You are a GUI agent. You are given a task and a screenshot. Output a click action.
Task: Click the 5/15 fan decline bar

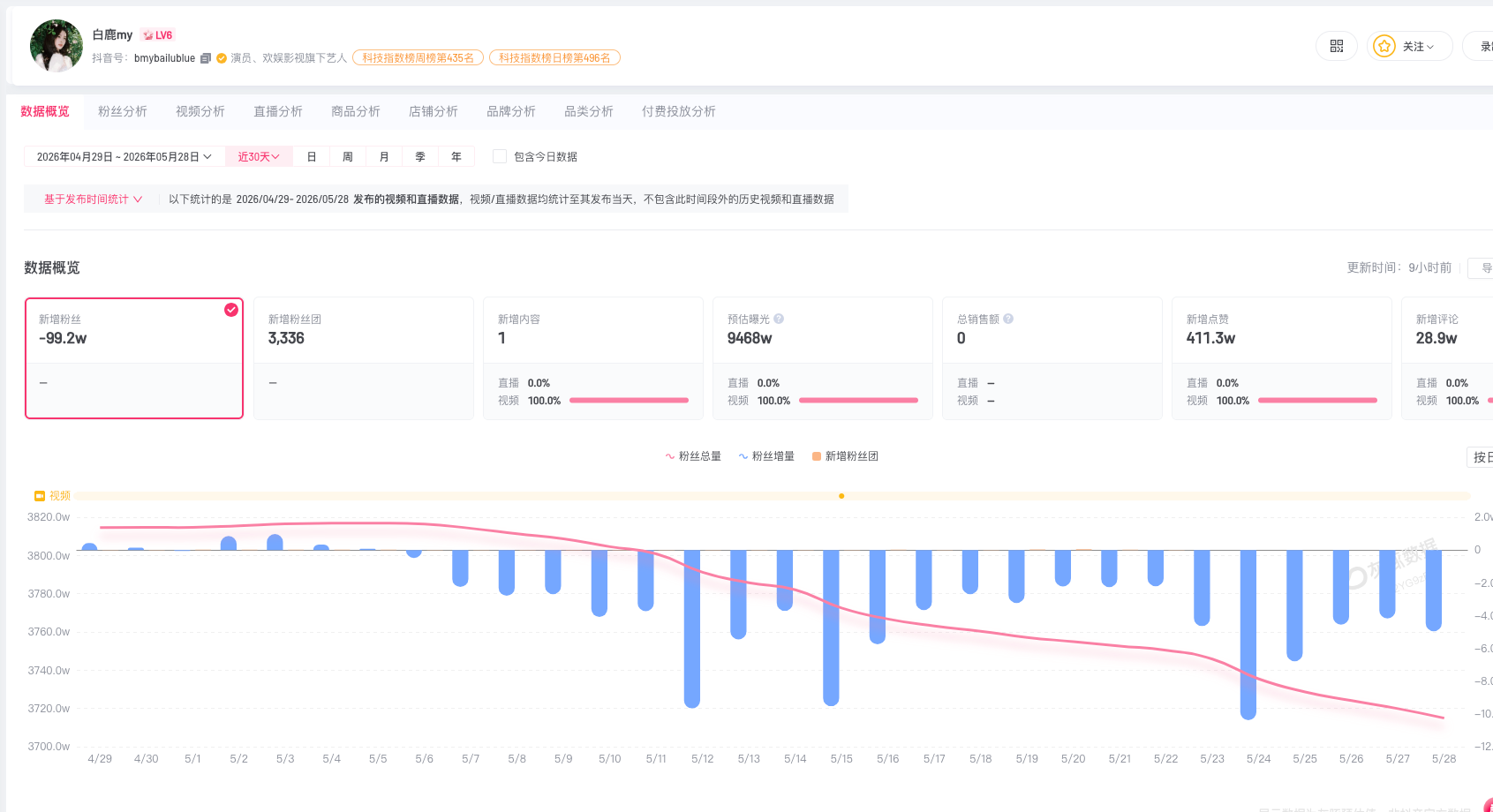click(831, 628)
